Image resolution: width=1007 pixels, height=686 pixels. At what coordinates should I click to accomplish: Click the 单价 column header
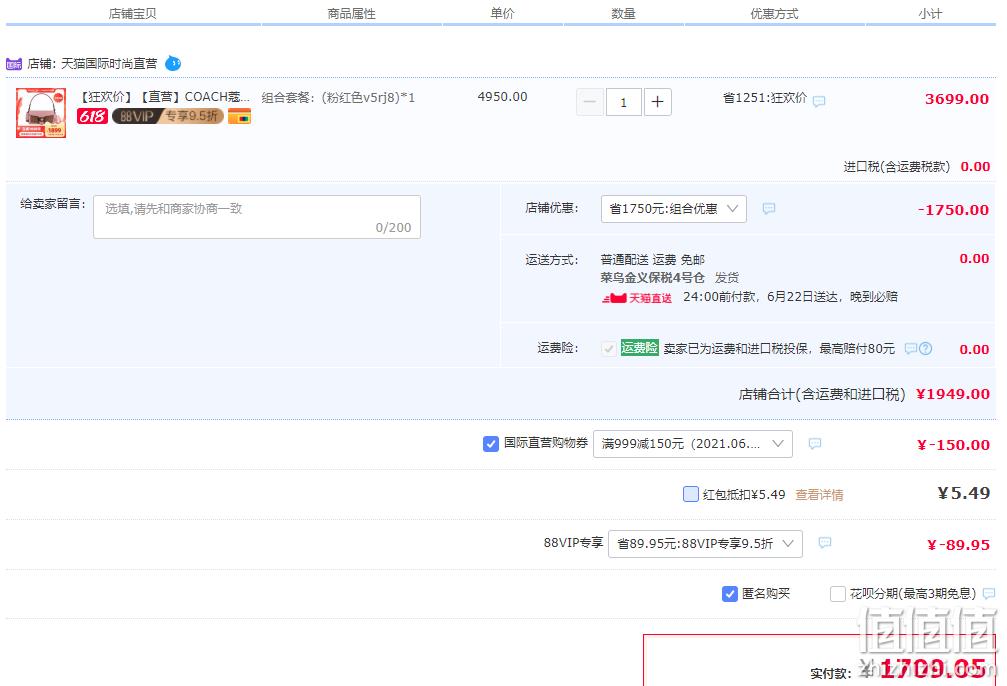click(502, 13)
